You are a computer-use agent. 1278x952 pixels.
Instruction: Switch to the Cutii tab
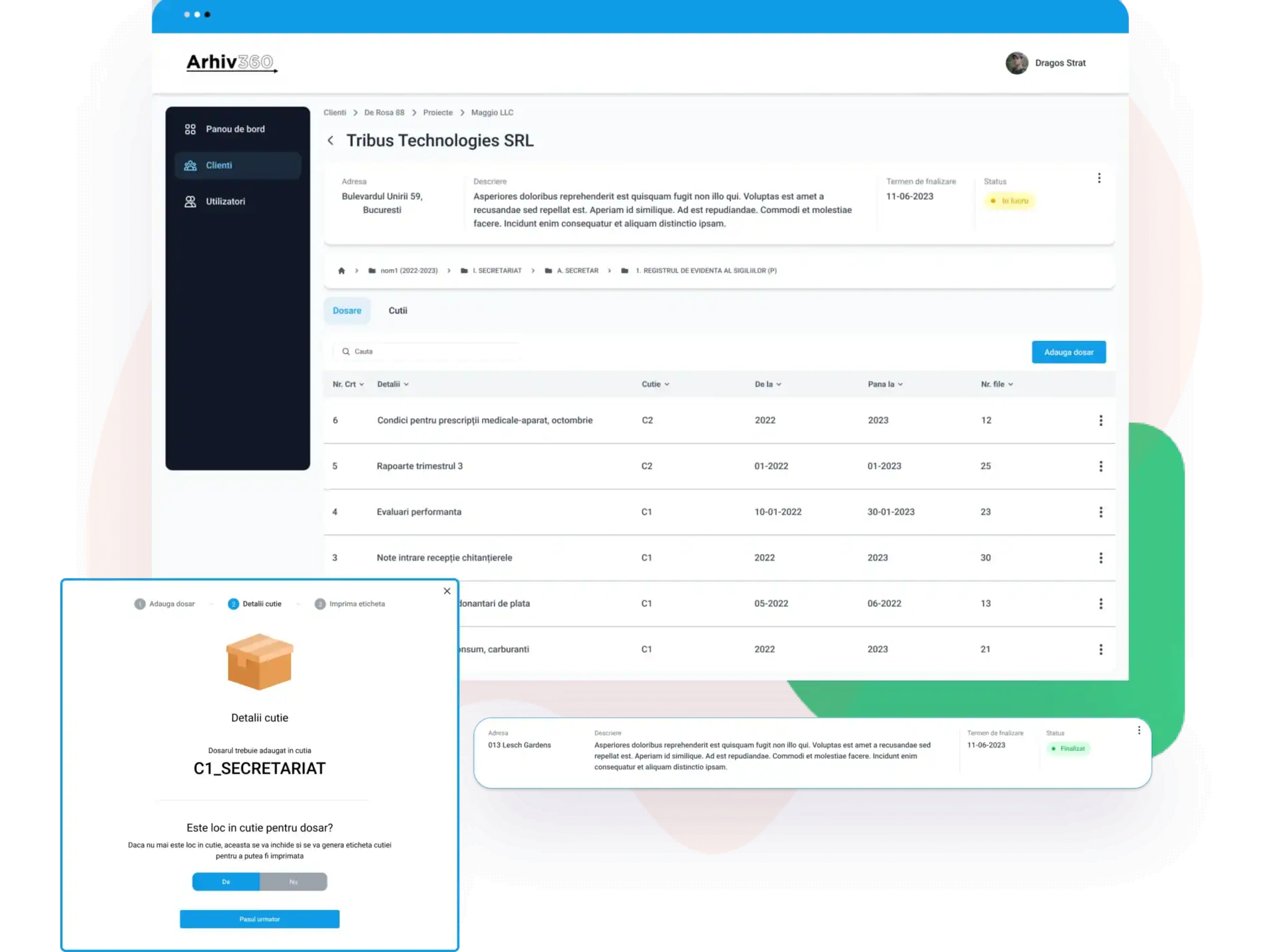pyautogui.click(x=397, y=311)
